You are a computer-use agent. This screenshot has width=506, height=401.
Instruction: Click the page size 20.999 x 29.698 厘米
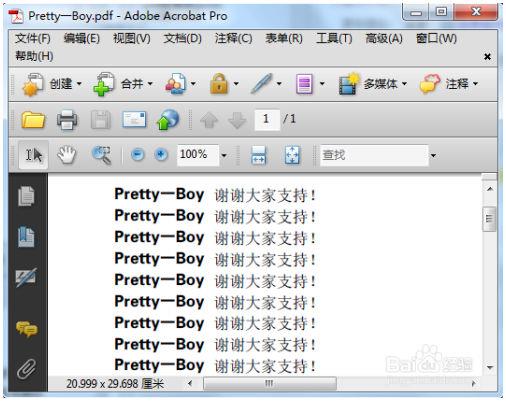[x=115, y=384]
